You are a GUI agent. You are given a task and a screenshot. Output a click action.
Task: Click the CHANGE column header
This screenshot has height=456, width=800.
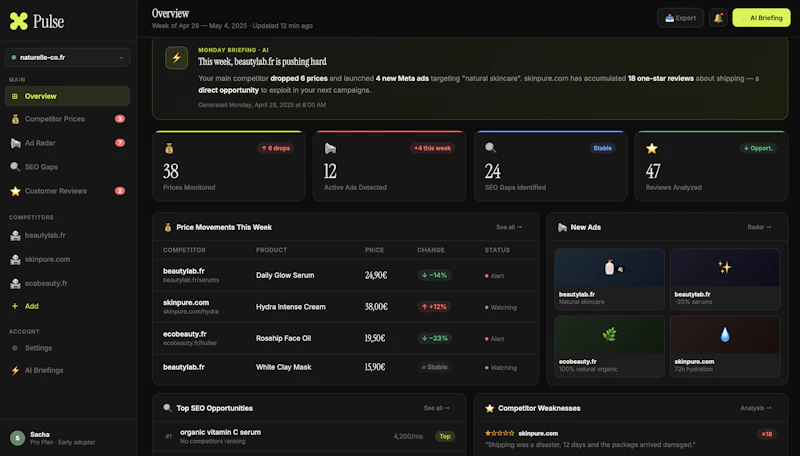pyautogui.click(x=431, y=250)
